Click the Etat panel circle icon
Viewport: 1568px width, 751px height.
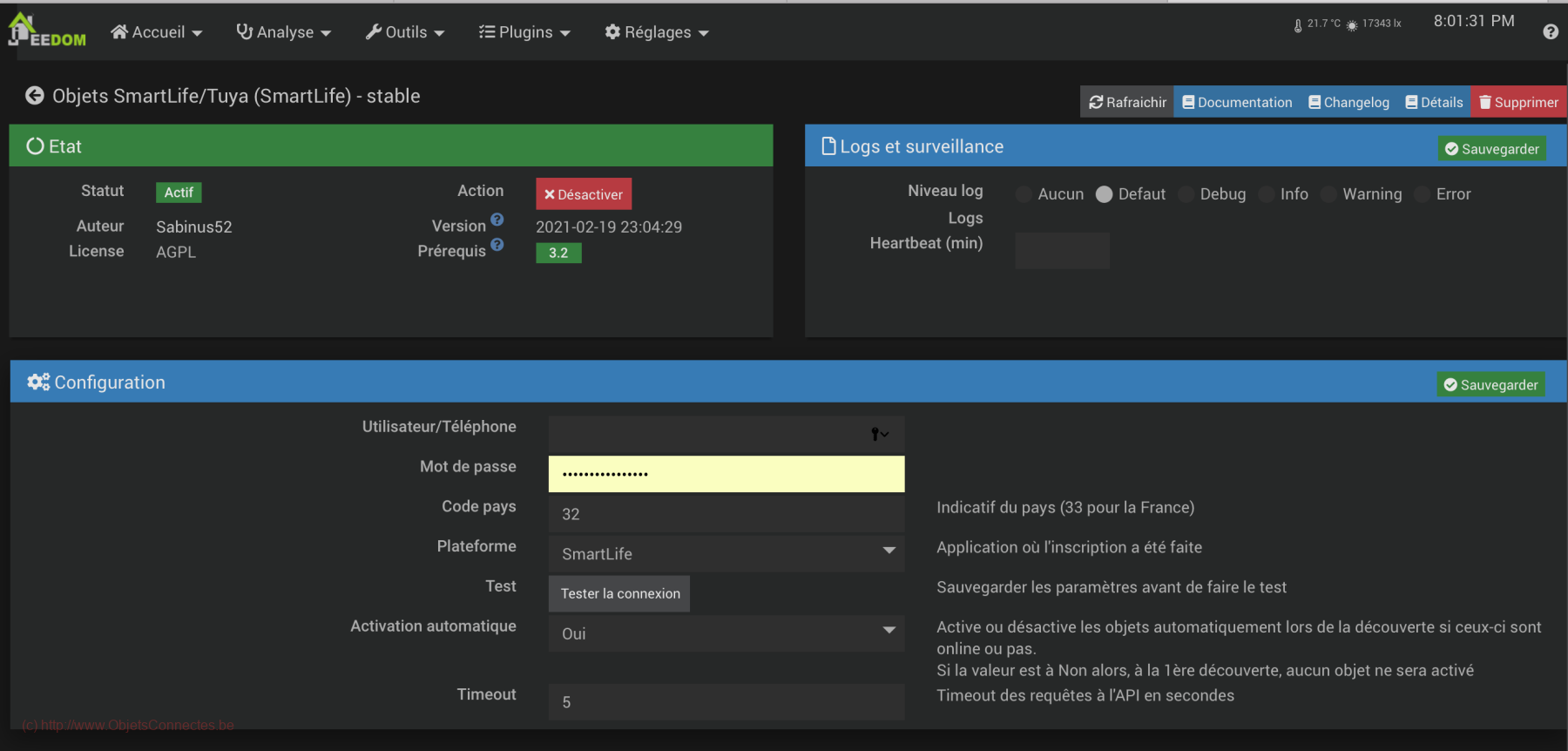(x=35, y=146)
